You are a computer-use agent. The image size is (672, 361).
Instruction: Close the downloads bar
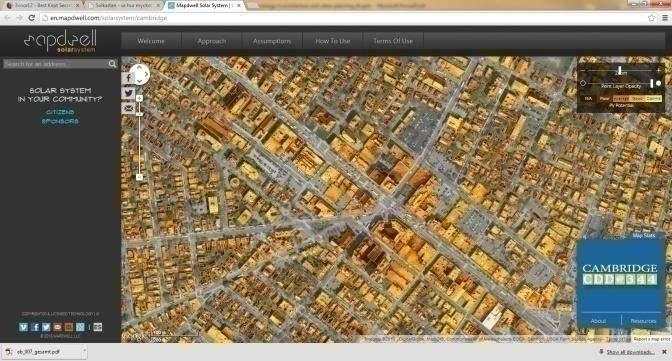tap(664, 352)
